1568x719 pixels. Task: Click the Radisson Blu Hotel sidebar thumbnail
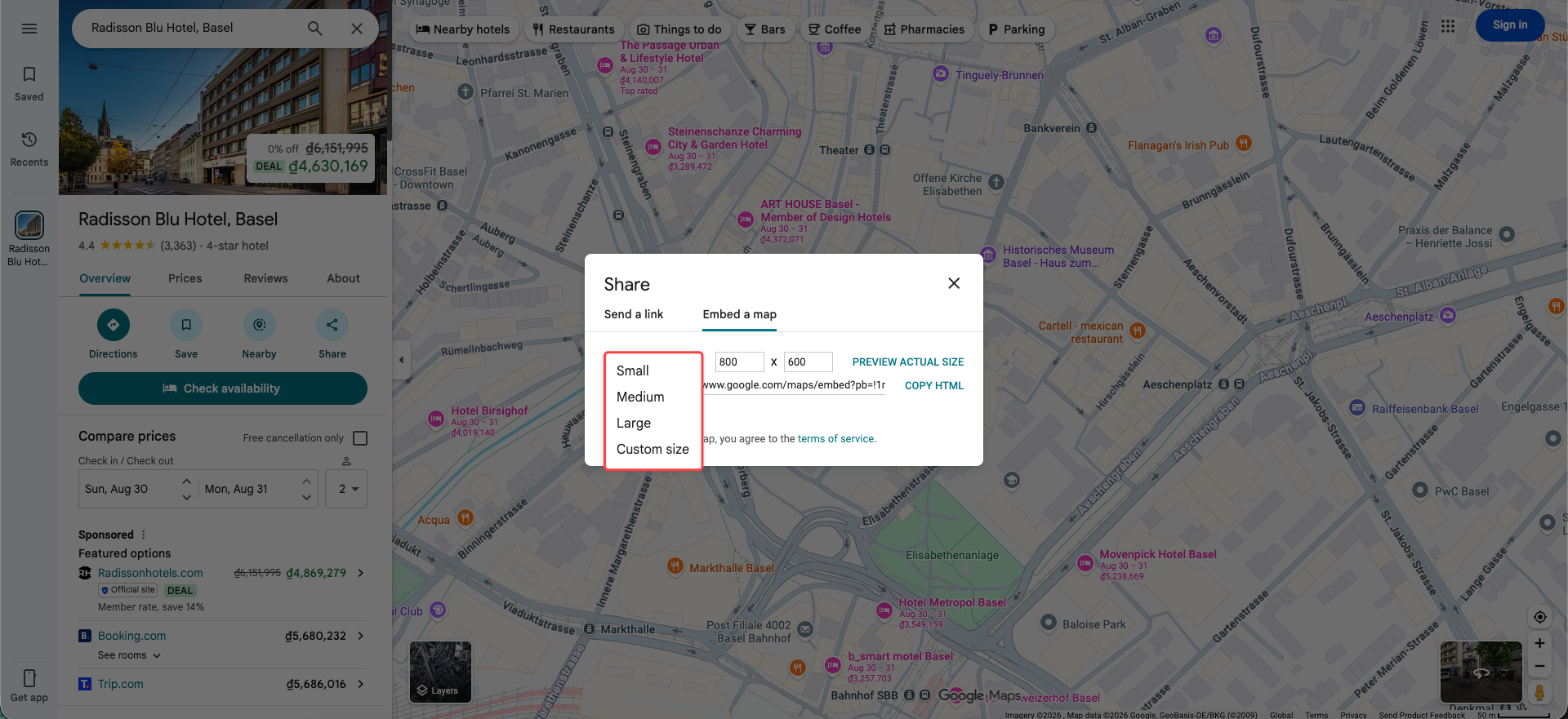click(29, 225)
